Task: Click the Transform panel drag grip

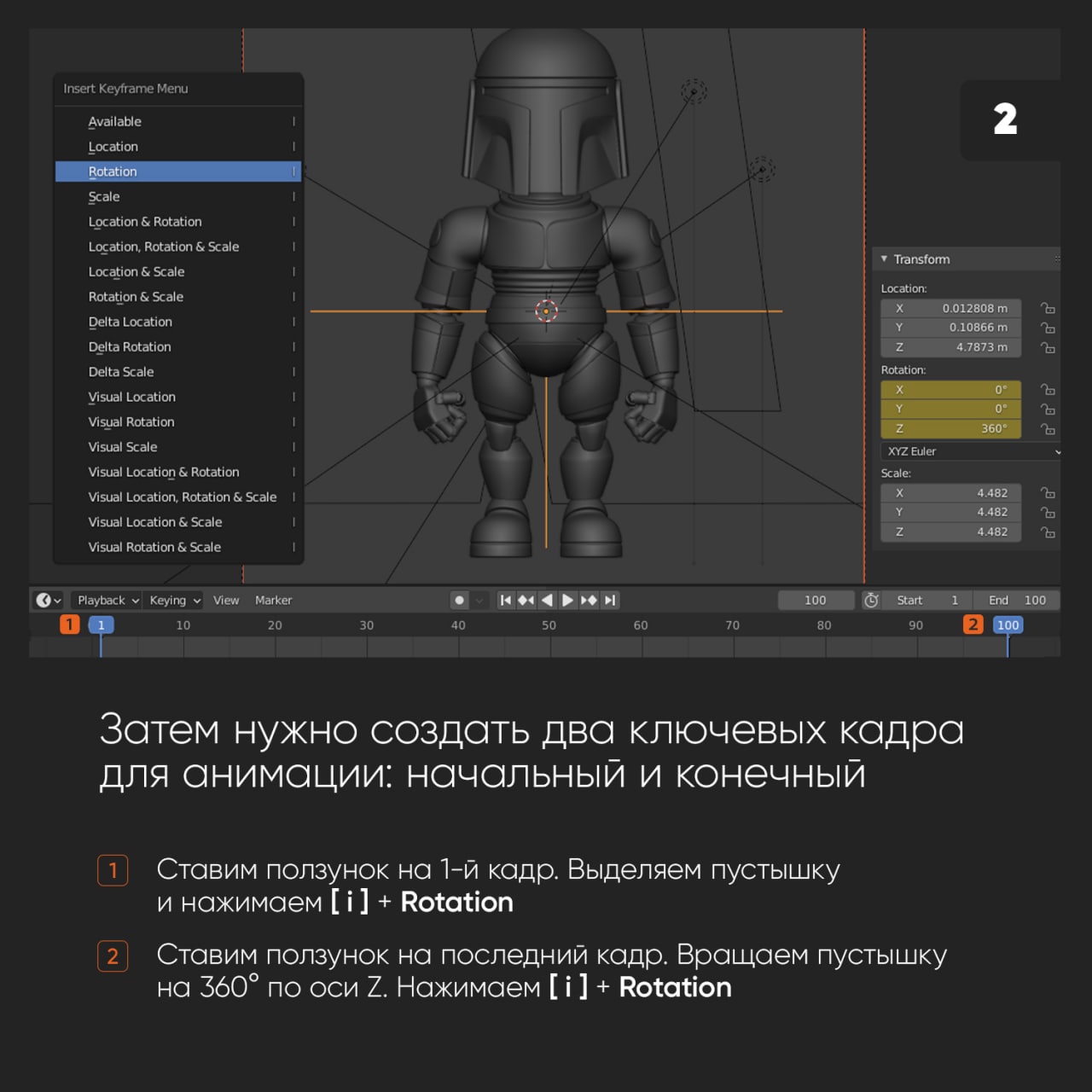Action: [x=1056, y=259]
